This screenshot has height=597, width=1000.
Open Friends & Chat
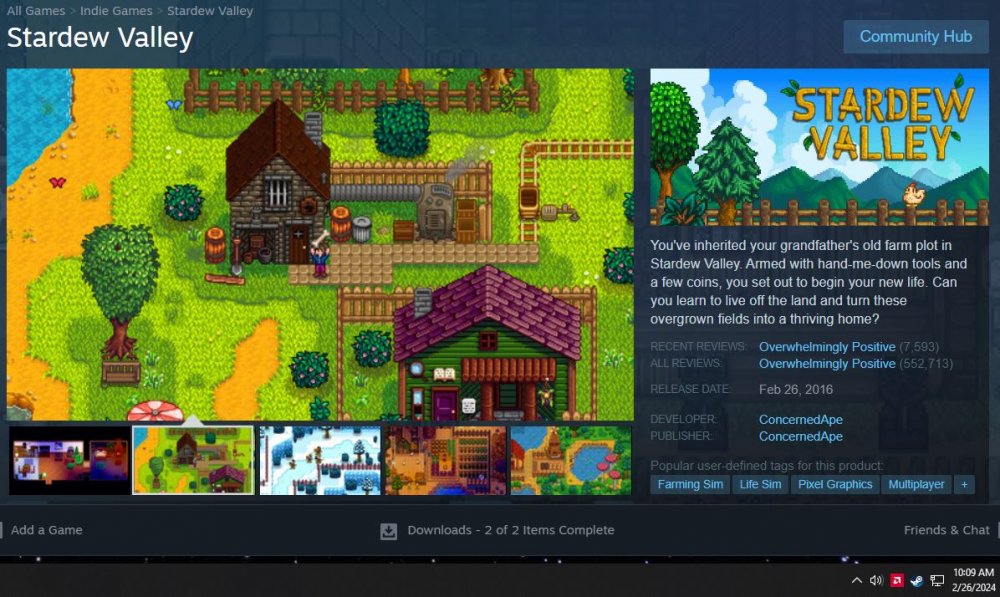pyautogui.click(x=946, y=530)
